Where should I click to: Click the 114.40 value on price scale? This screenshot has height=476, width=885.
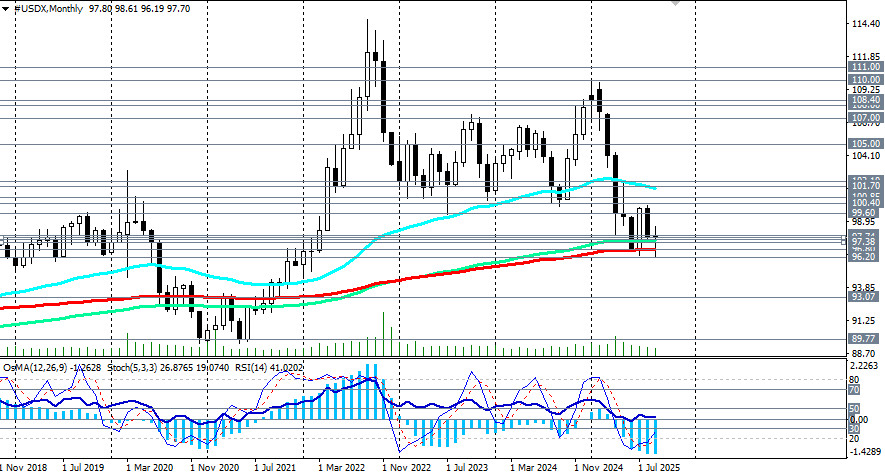point(866,23)
